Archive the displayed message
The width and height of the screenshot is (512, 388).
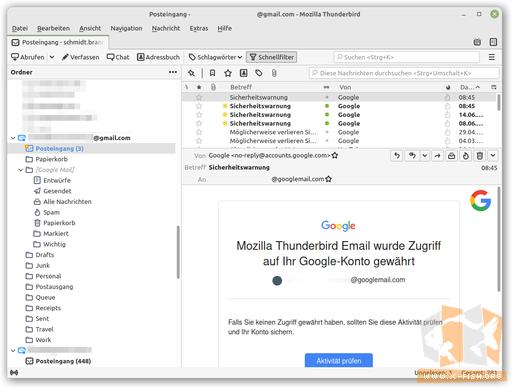point(451,156)
